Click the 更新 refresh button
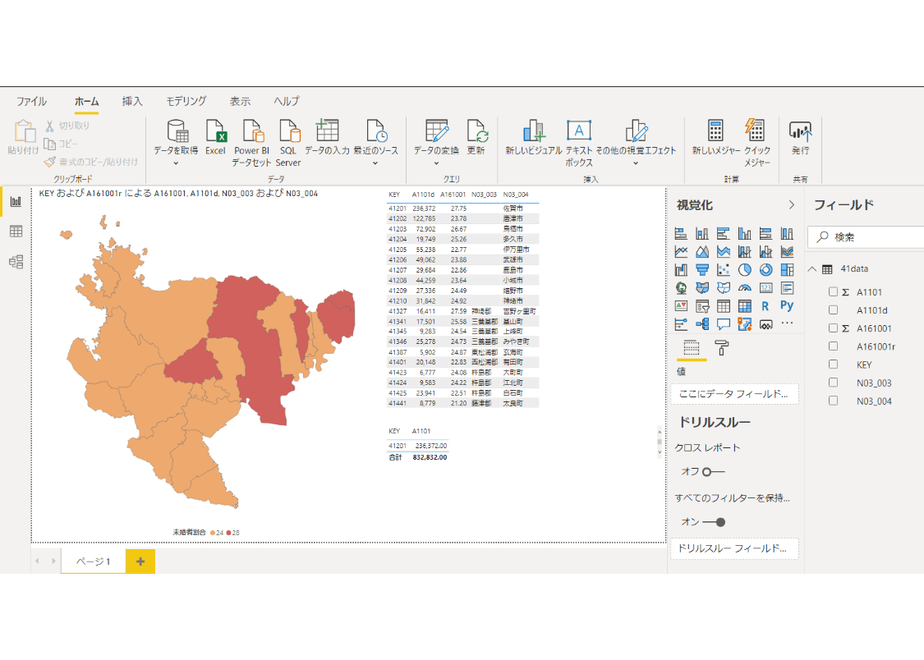This screenshot has width=924, height=660. click(476, 137)
